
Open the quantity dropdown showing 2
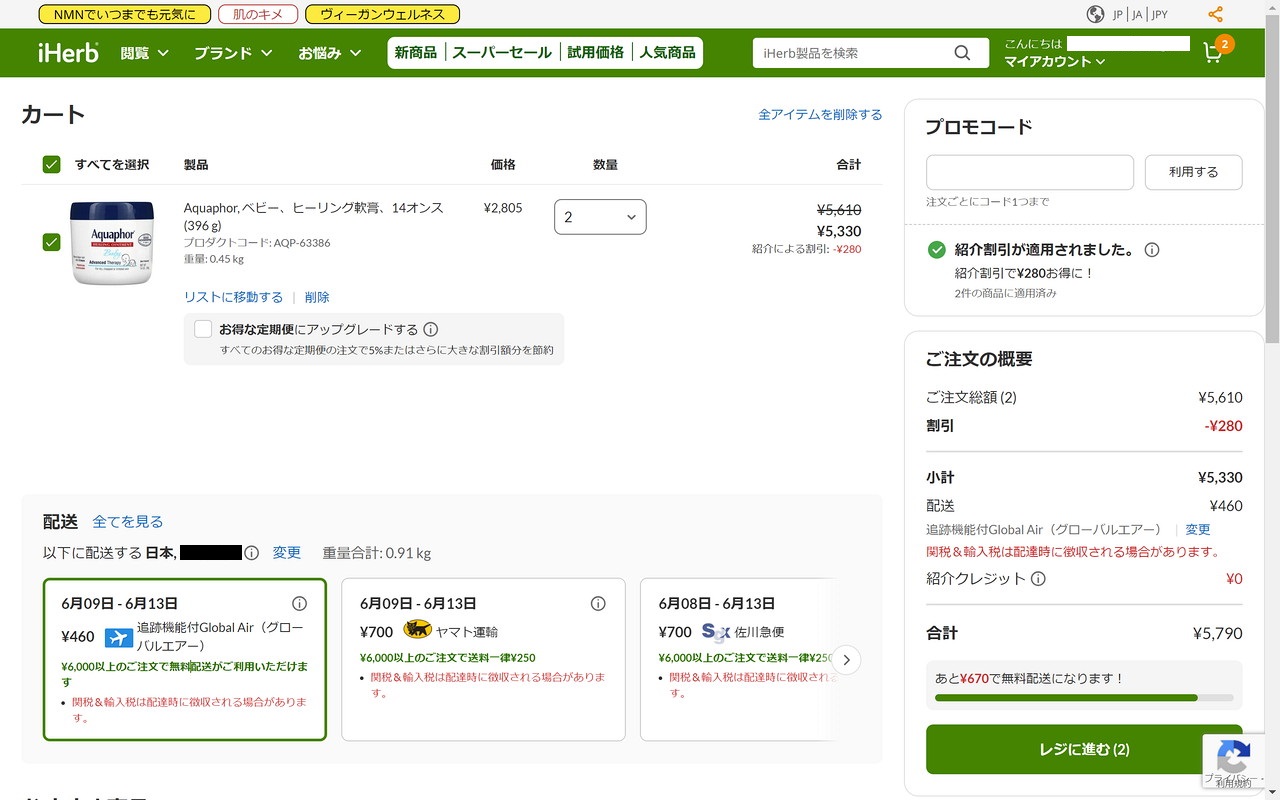click(x=600, y=217)
